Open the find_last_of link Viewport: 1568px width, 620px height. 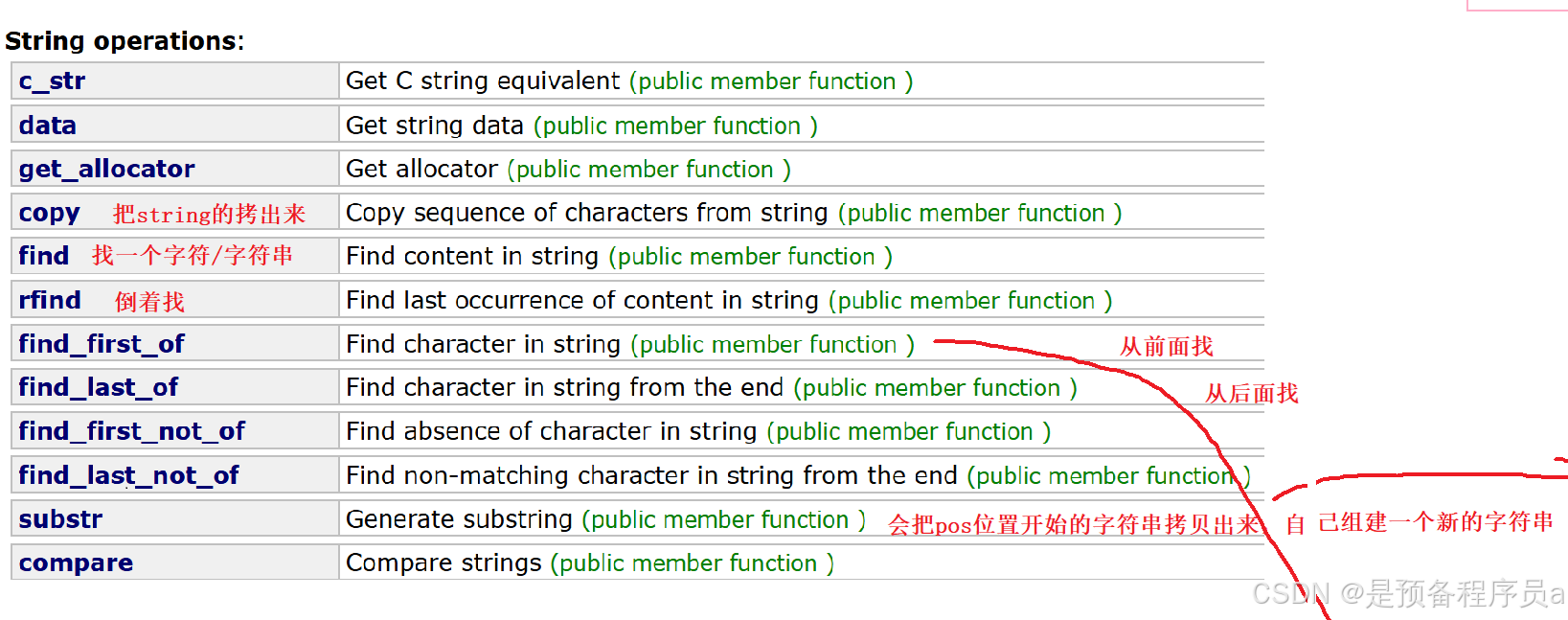98,387
